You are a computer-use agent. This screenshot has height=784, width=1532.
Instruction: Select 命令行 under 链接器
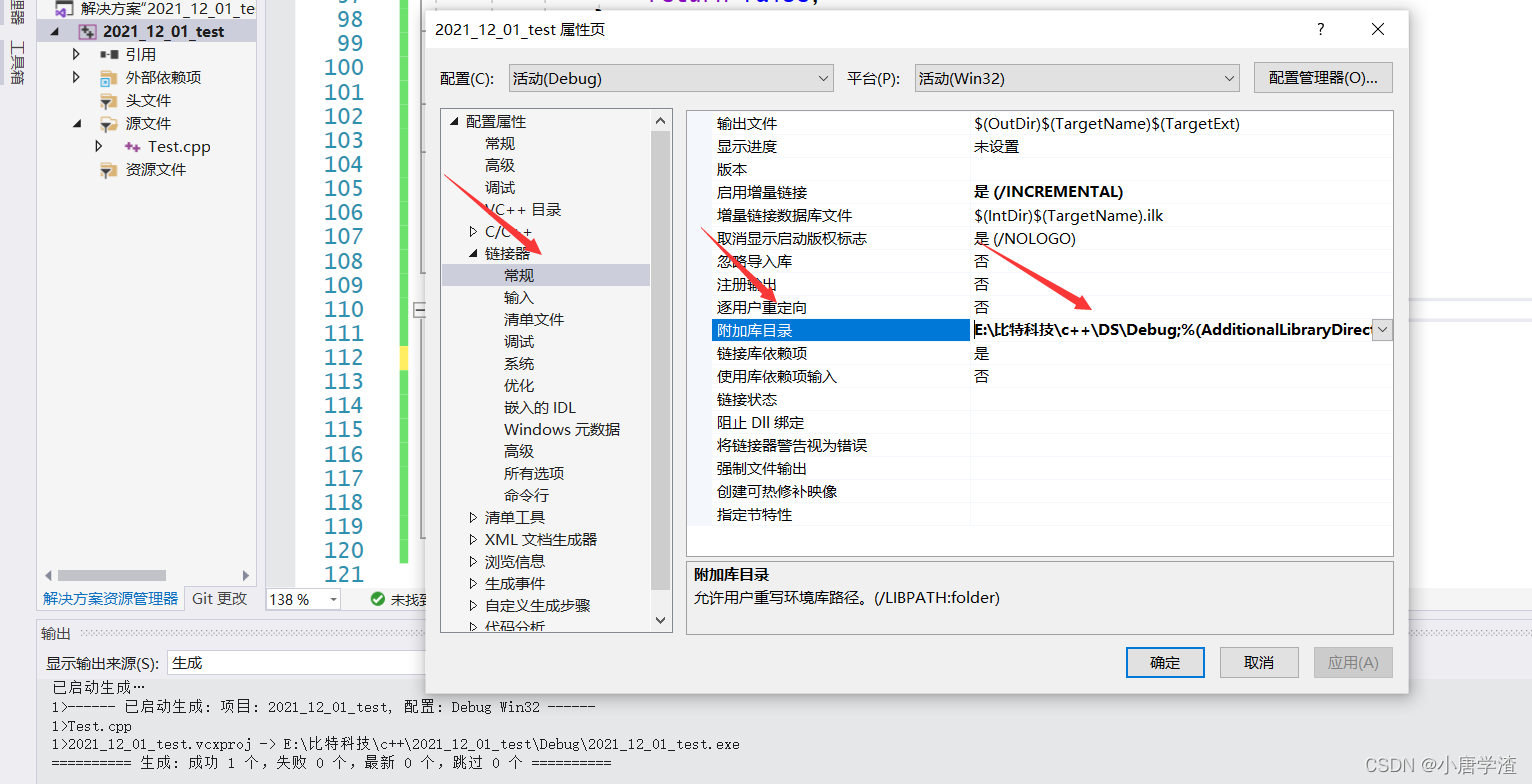pos(526,495)
